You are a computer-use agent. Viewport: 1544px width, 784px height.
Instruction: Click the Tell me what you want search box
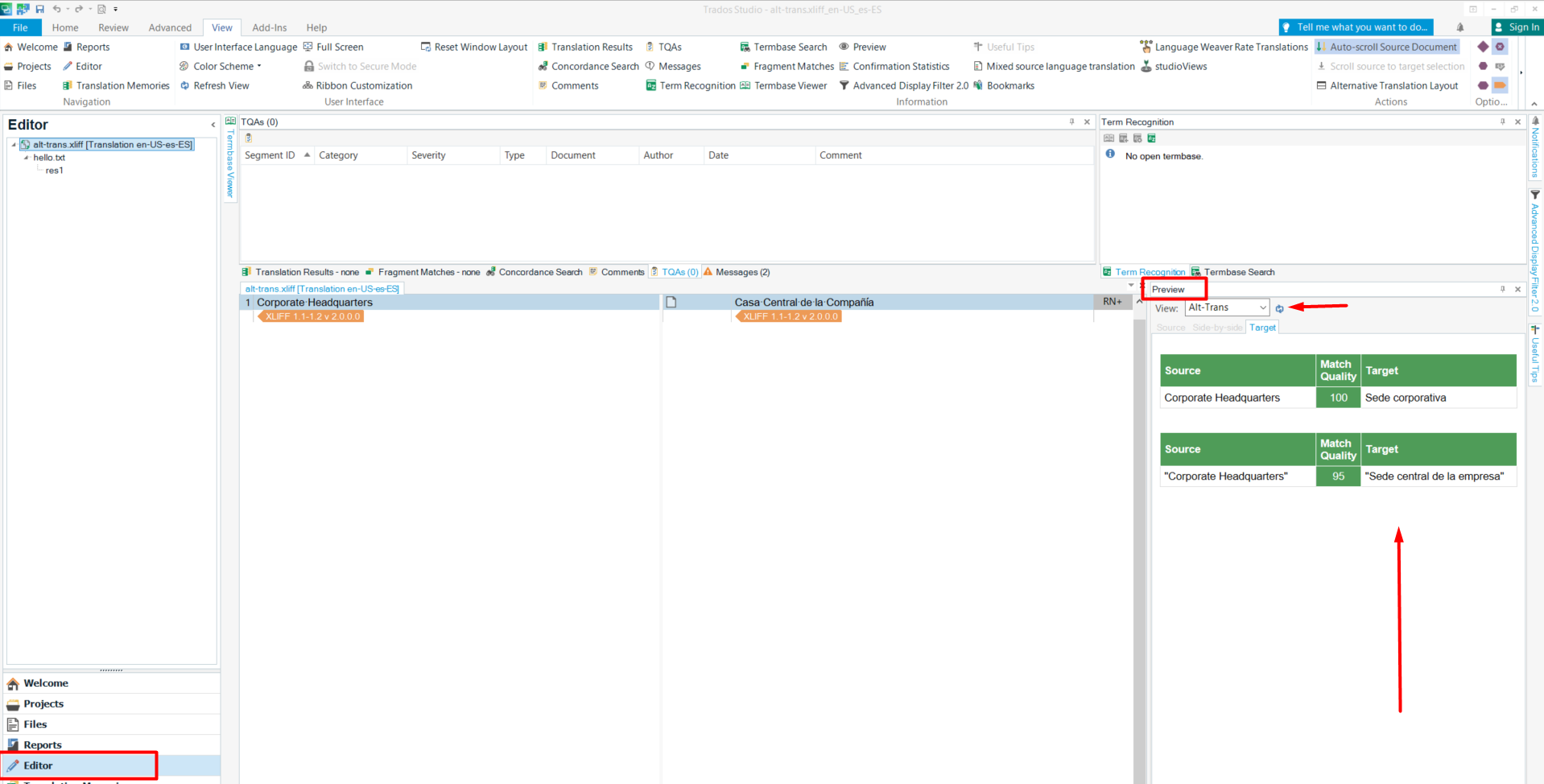[1356, 27]
